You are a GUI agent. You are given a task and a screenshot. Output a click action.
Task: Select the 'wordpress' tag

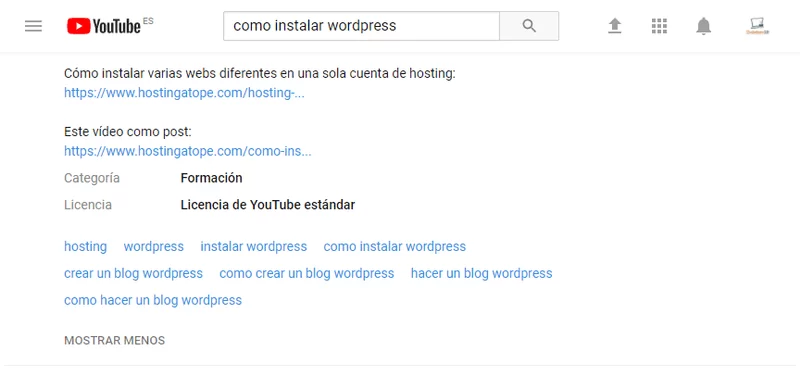154,247
